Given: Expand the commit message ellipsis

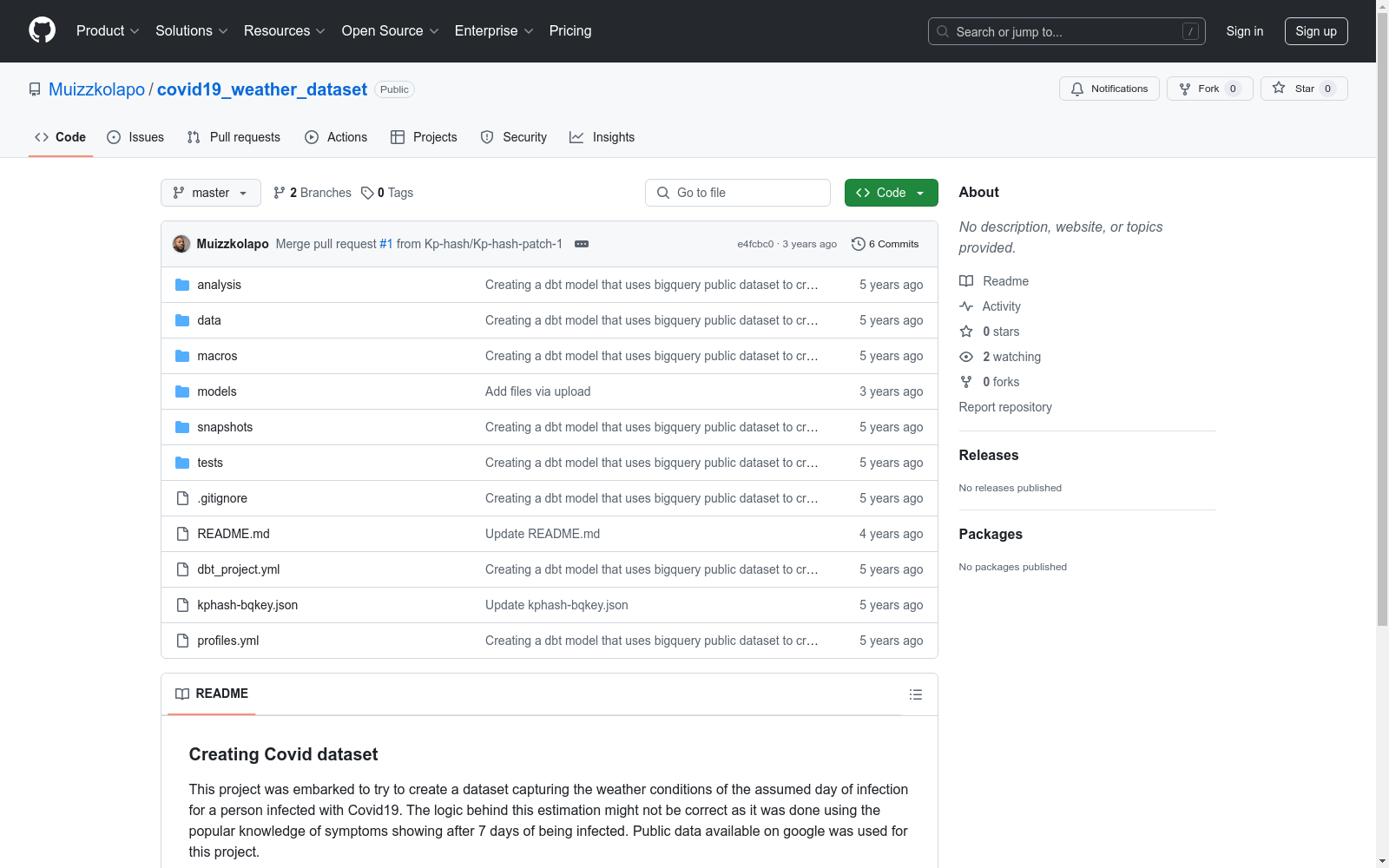Looking at the screenshot, I should (582, 244).
